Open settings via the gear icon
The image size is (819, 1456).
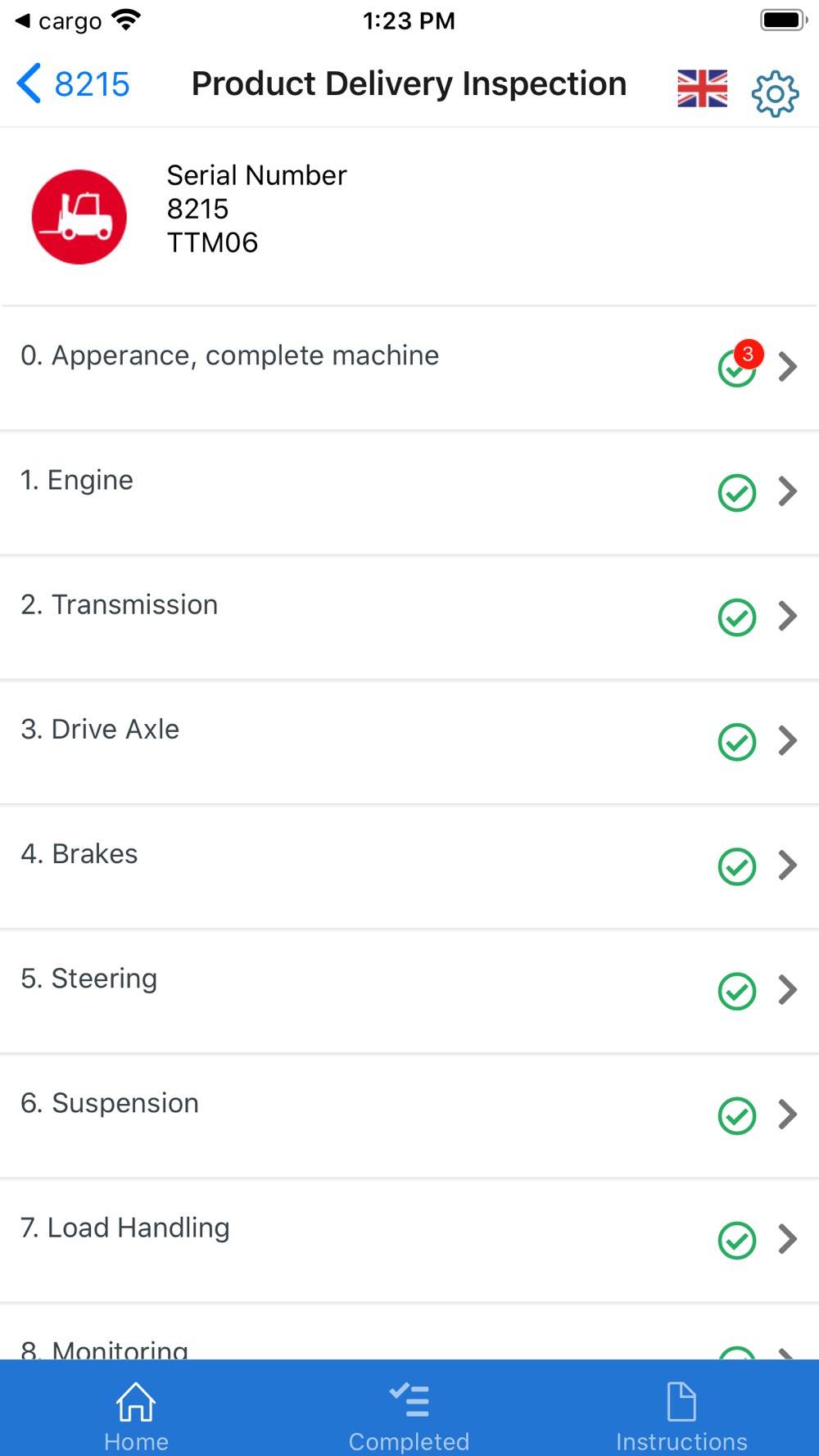775,93
